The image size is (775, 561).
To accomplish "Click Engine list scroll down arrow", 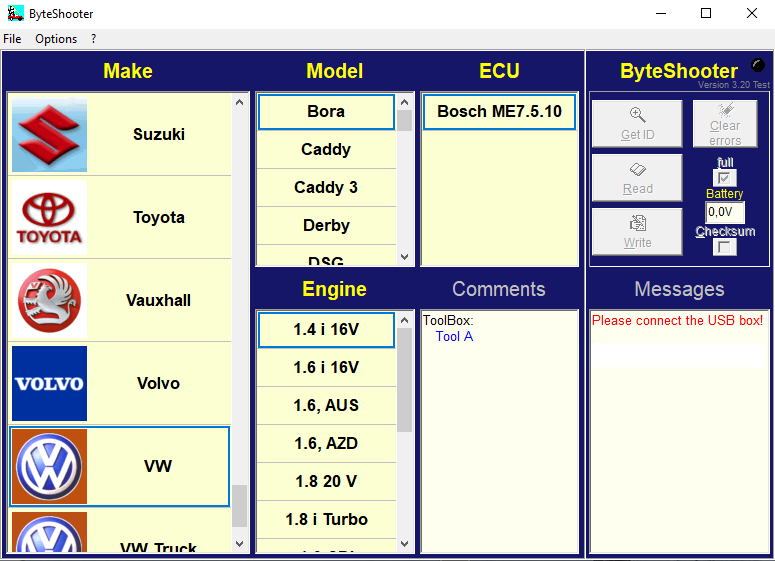I will (405, 544).
